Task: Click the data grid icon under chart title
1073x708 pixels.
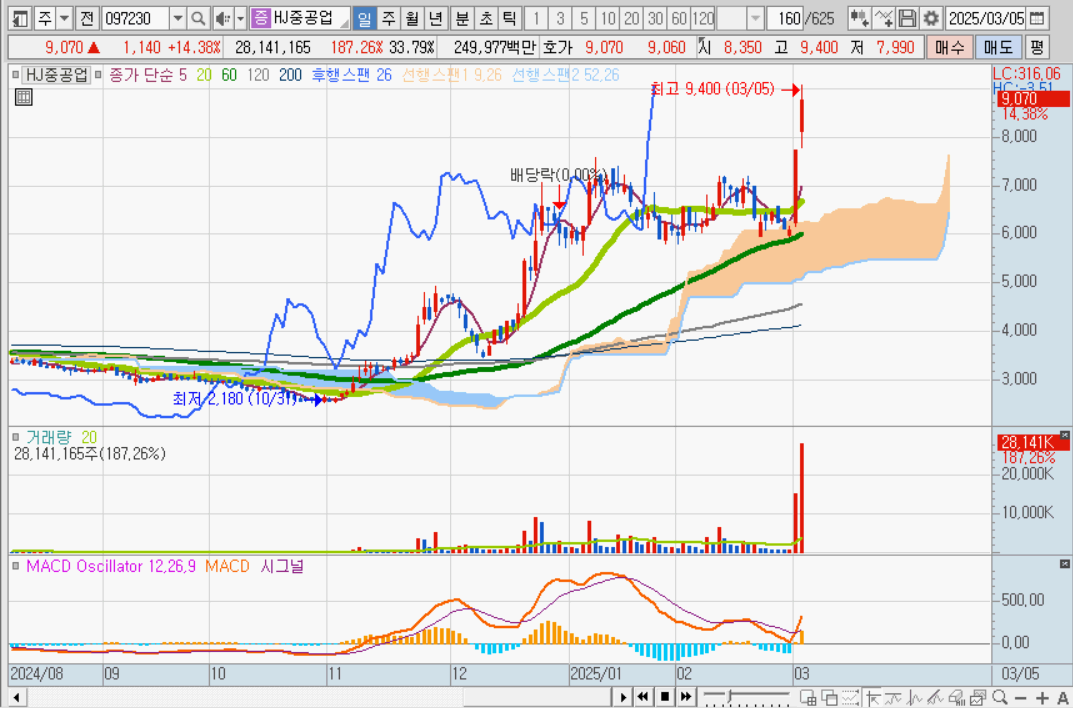Action: [23, 97]
